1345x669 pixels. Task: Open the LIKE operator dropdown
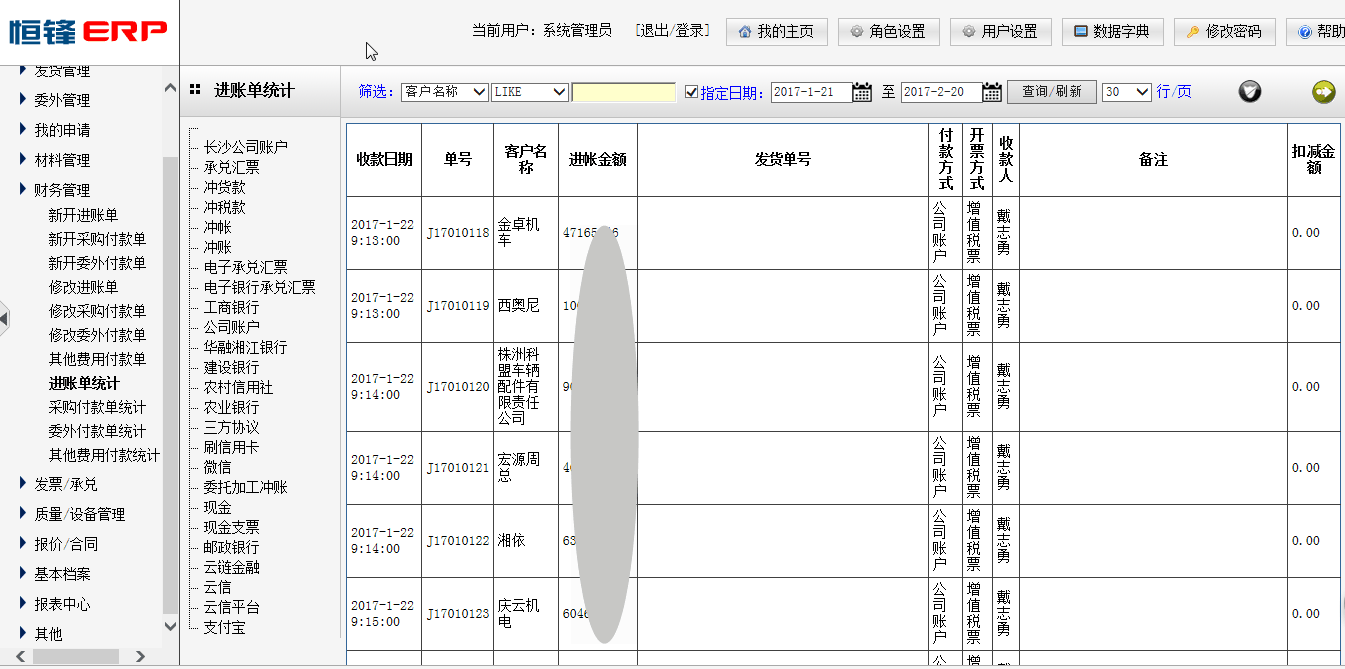529,91
